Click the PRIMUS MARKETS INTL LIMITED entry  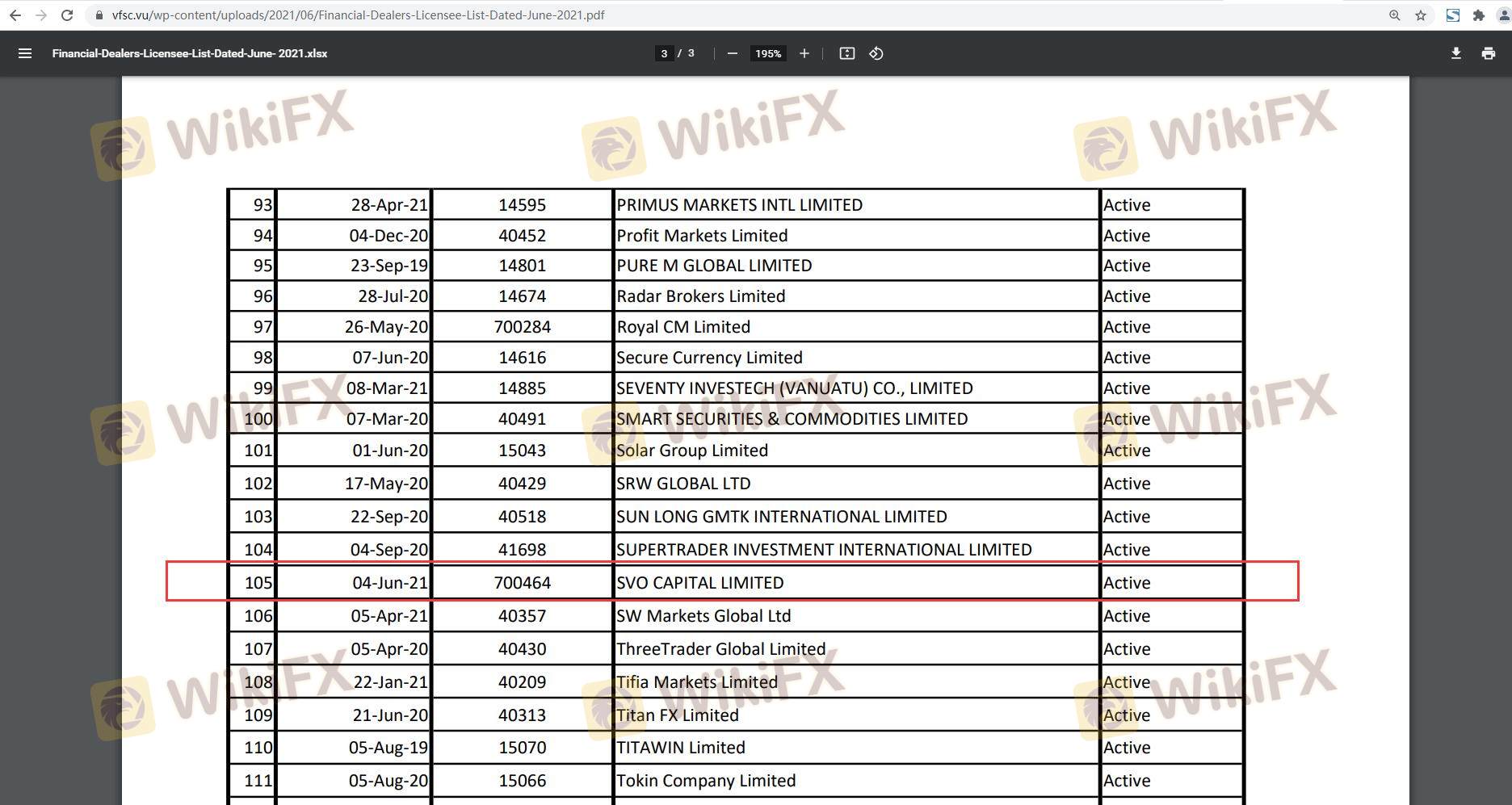[x=739, y=205]
